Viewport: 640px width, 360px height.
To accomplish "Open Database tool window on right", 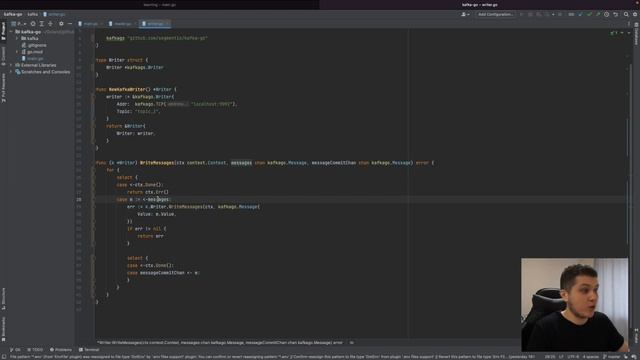I will (636, 35).
